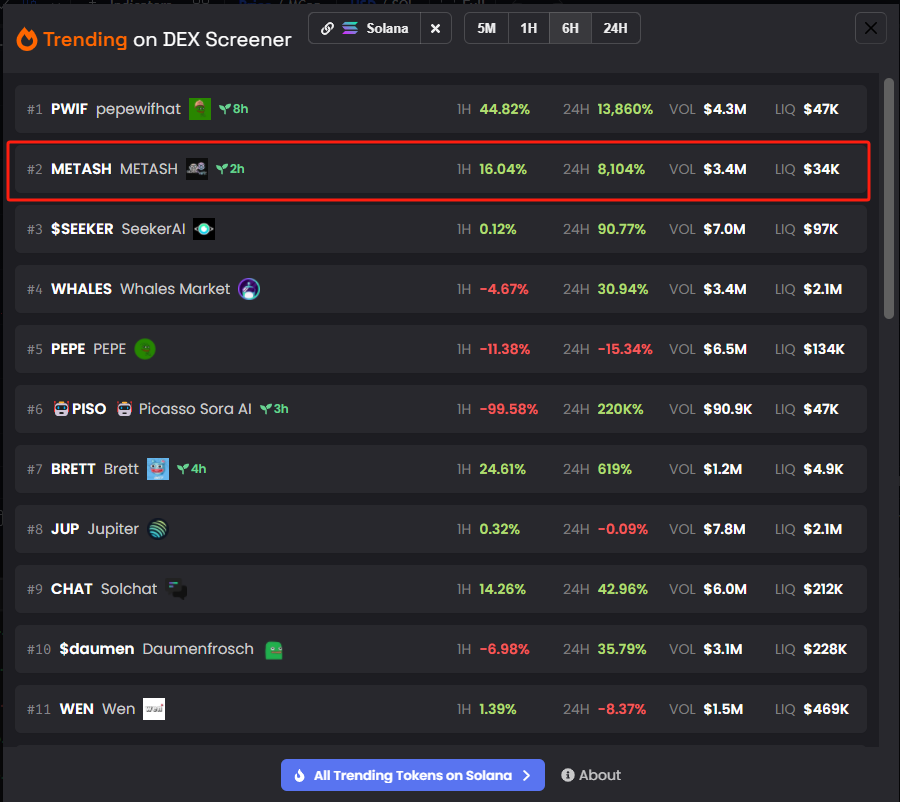This screenshot has width=900, height=802.
Task: Click the Whales Market token name
Action: point(175,289)
